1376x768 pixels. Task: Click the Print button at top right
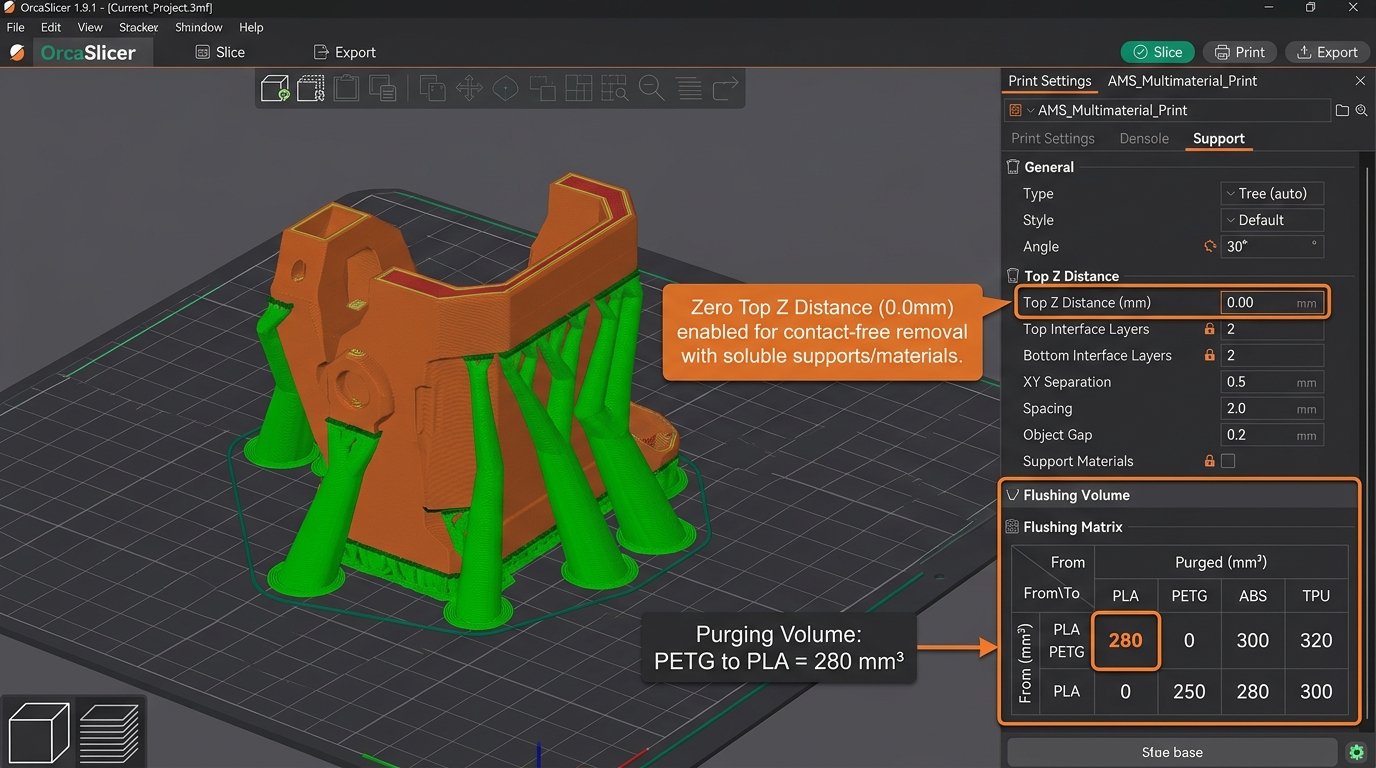[1239, 52]
